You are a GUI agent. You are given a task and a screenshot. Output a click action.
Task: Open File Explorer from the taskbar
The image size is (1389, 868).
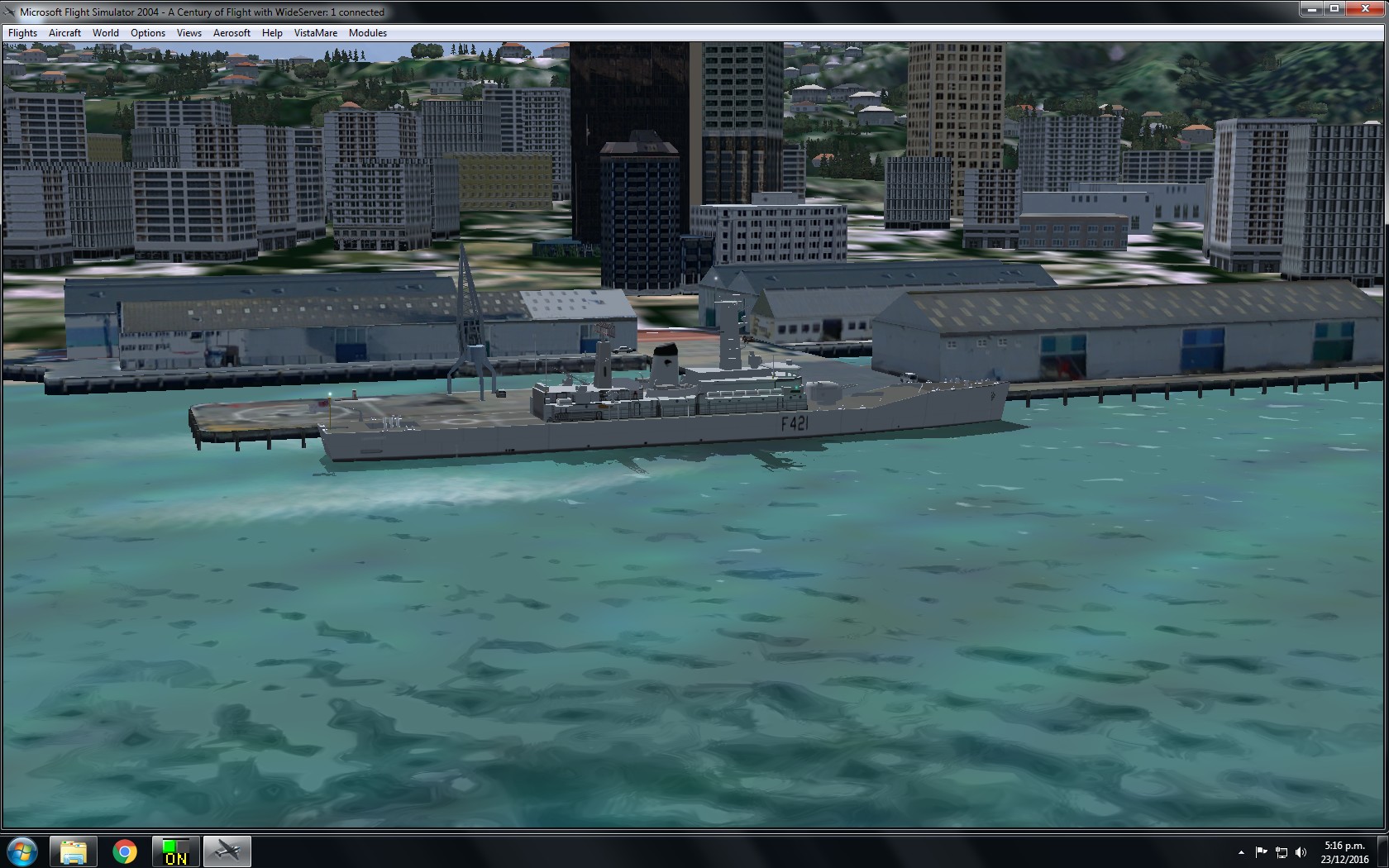coord(74,851)
